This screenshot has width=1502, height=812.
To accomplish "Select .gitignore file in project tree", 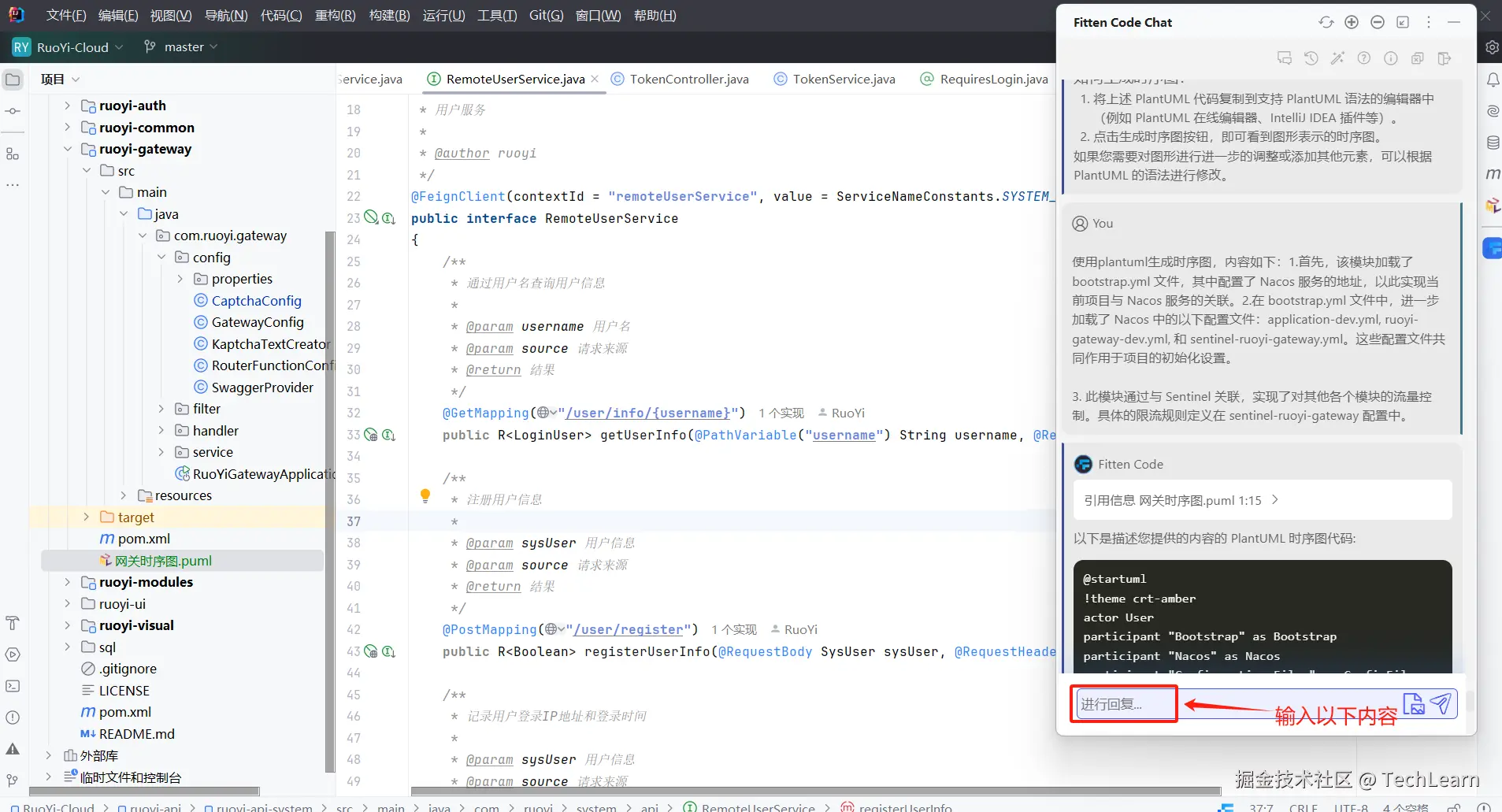I will [x=128, y=669].
